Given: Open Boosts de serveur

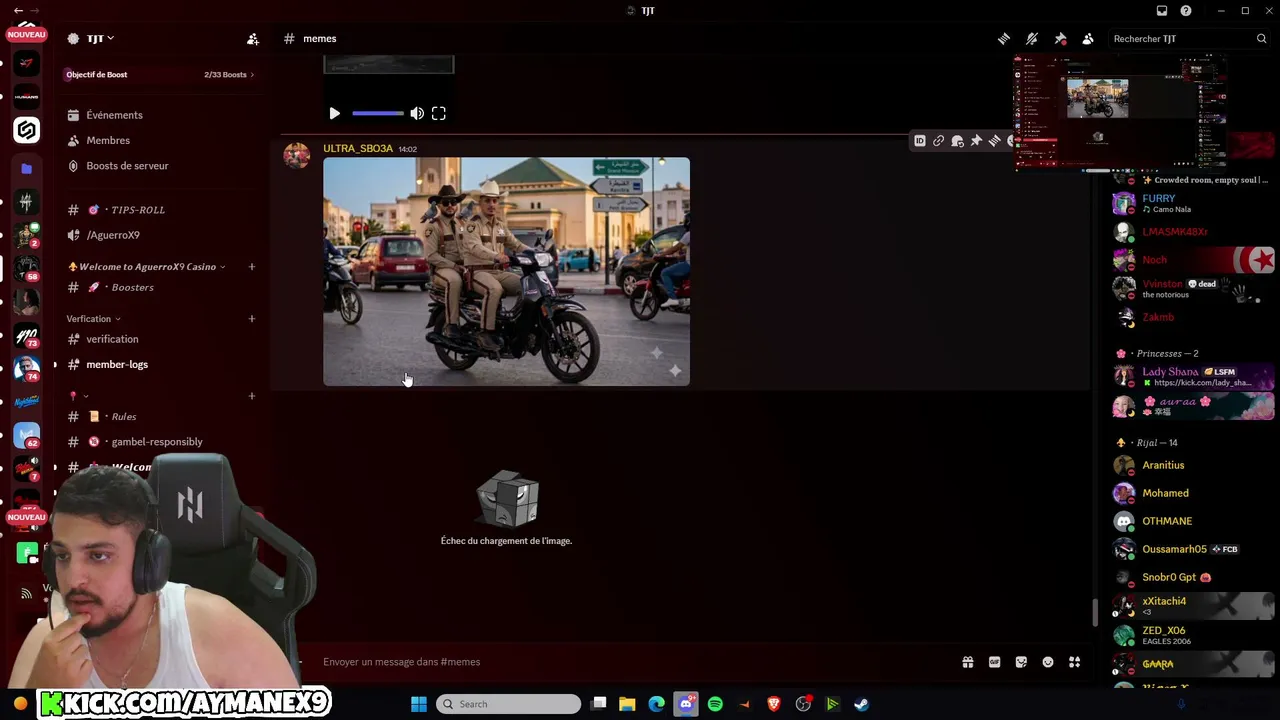Looking at the screenshot, I should point(127,166).
